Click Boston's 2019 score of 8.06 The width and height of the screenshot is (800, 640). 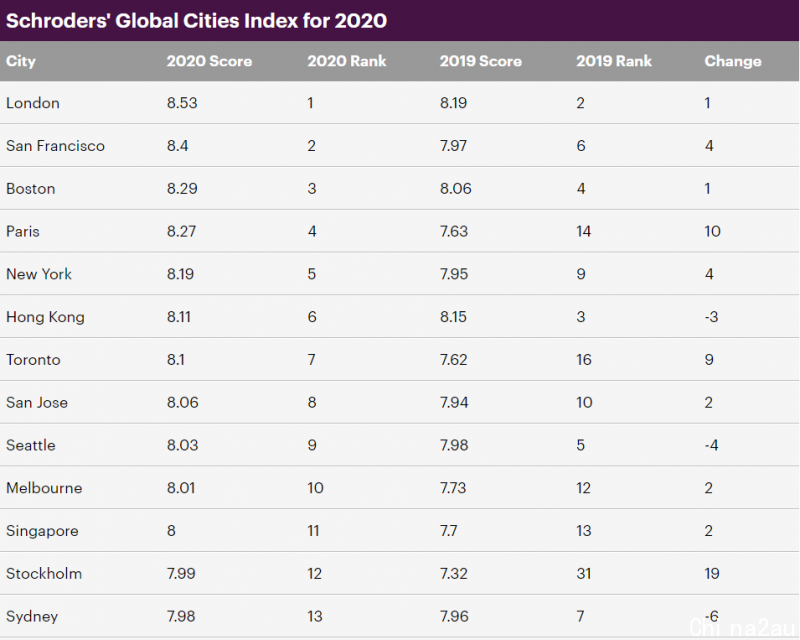[x=456, y=189]
